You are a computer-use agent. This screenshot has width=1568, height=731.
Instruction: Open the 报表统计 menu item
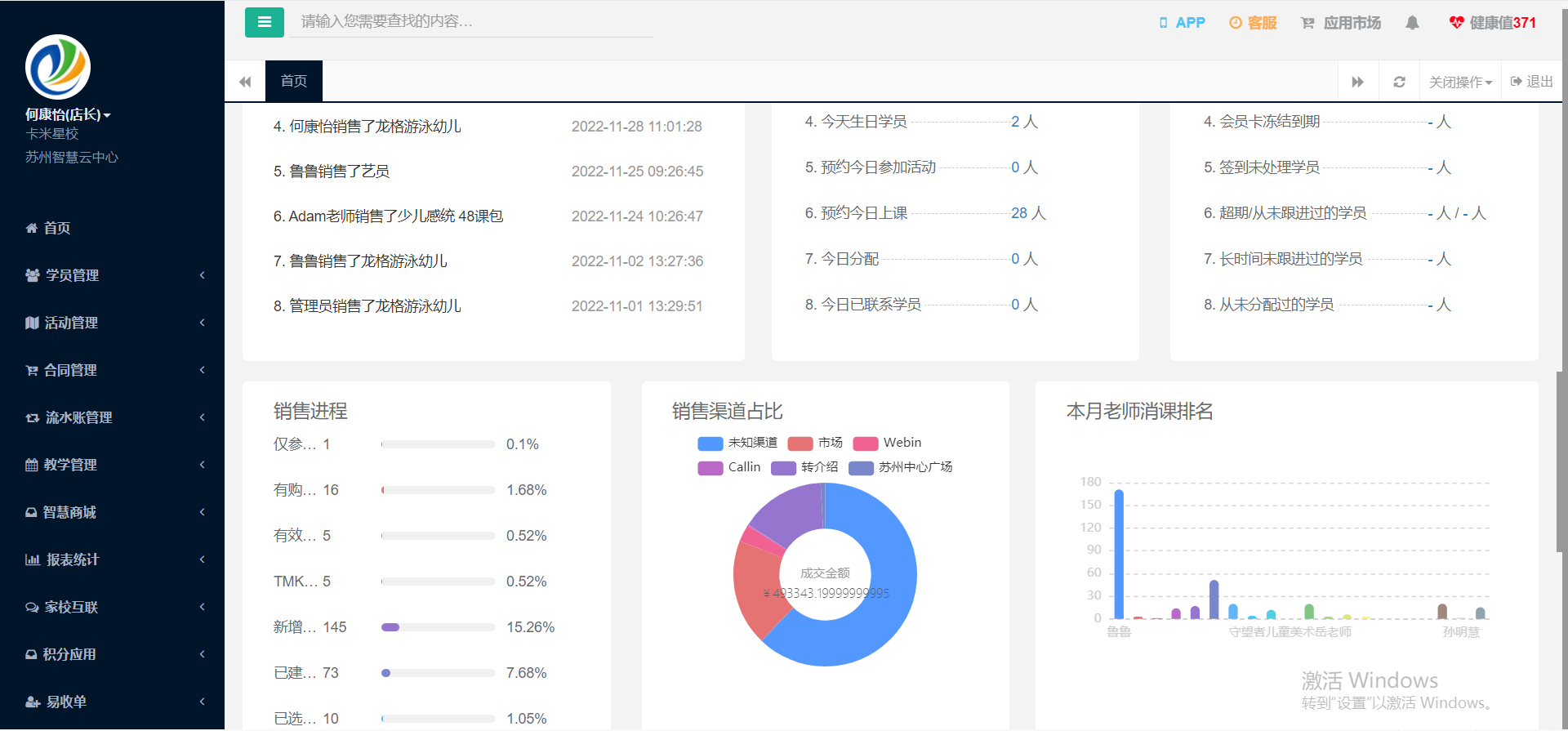click(x=112, y=559)
